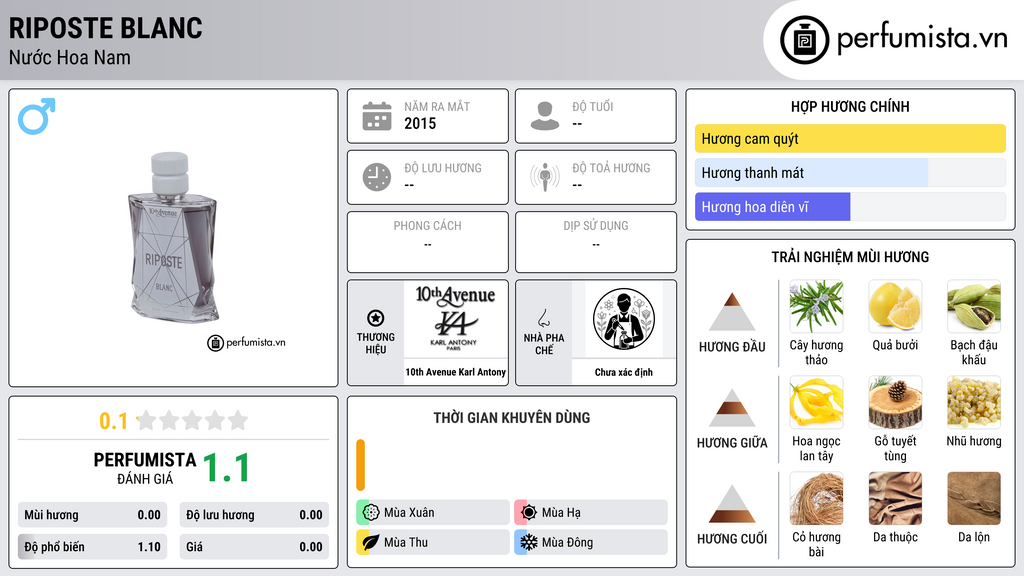Click the Mùa Hạ sun icon

coord(528,513)
